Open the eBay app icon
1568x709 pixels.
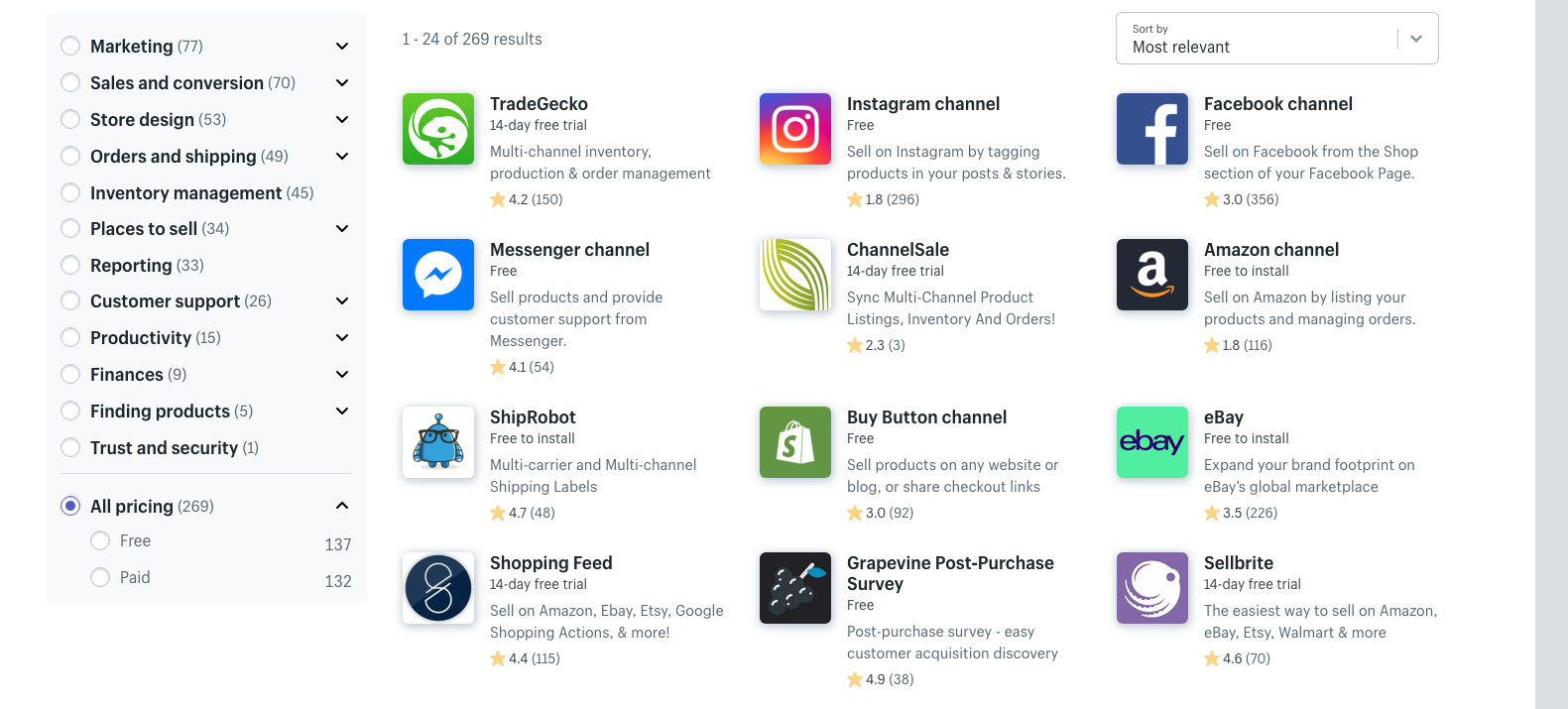click(1151, 442)
